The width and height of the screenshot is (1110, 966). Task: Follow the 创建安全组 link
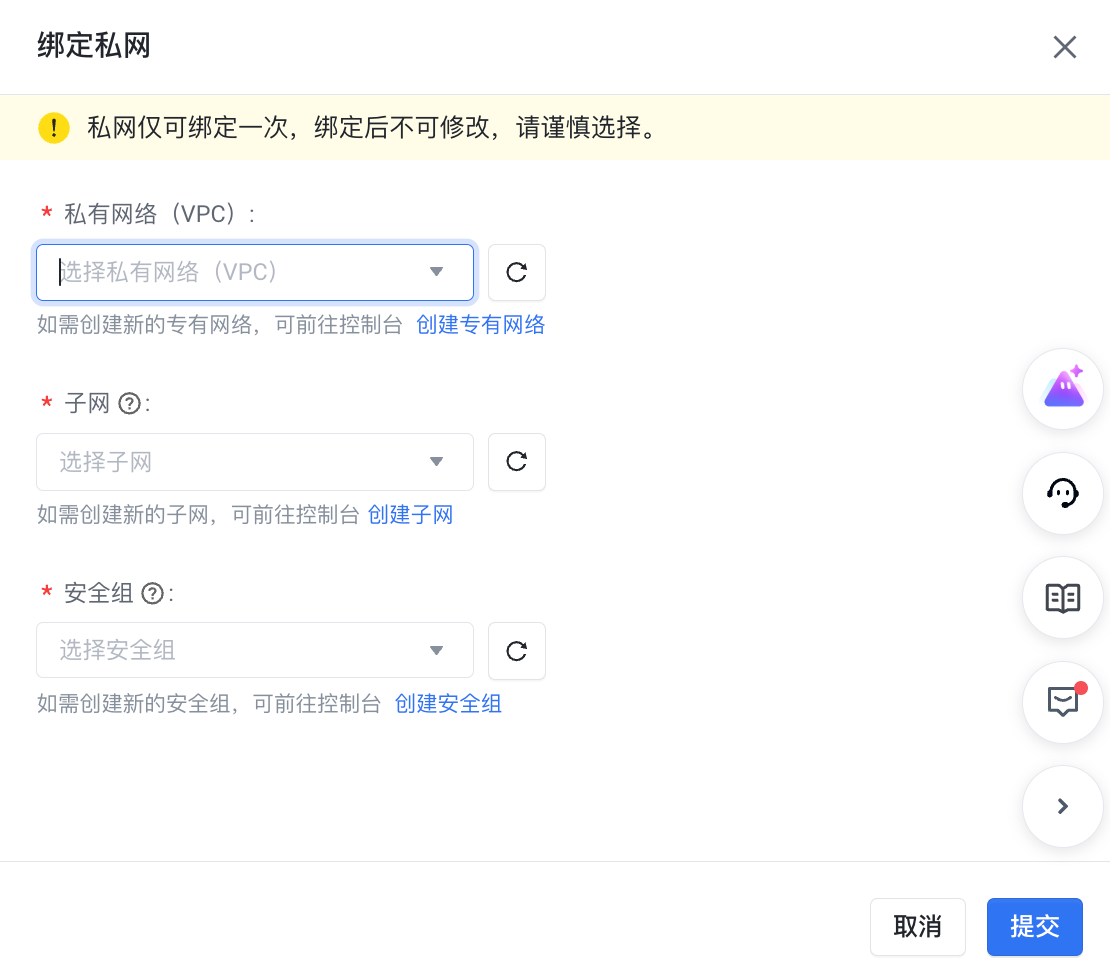tap(448, 703)
